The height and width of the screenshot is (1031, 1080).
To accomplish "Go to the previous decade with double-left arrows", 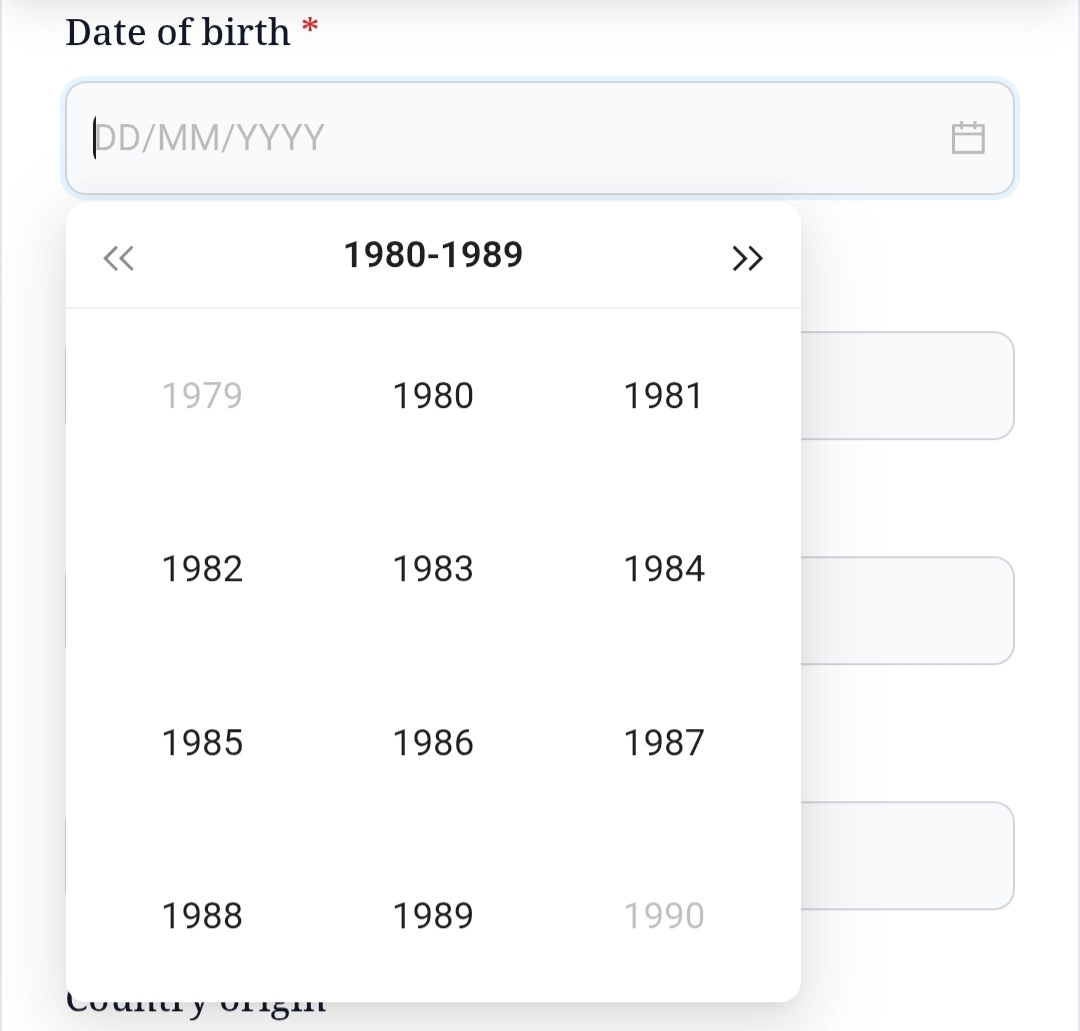I will 118,258.
